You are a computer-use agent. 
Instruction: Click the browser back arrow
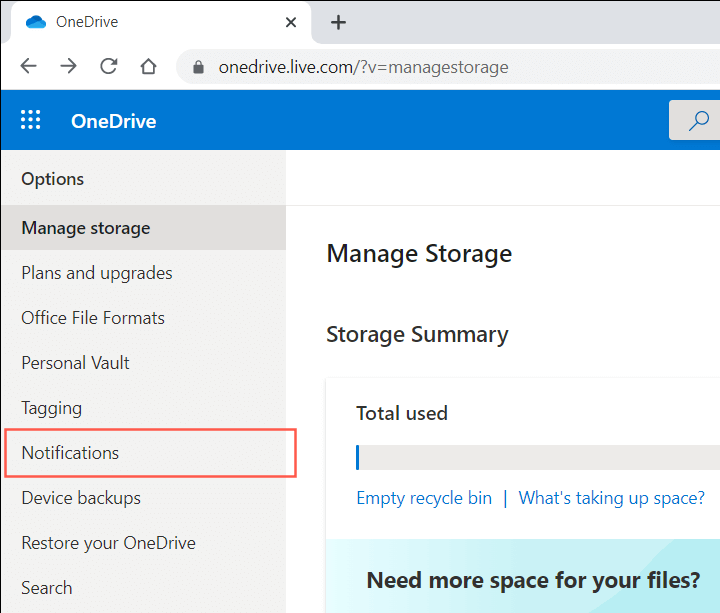coord(28,67)
